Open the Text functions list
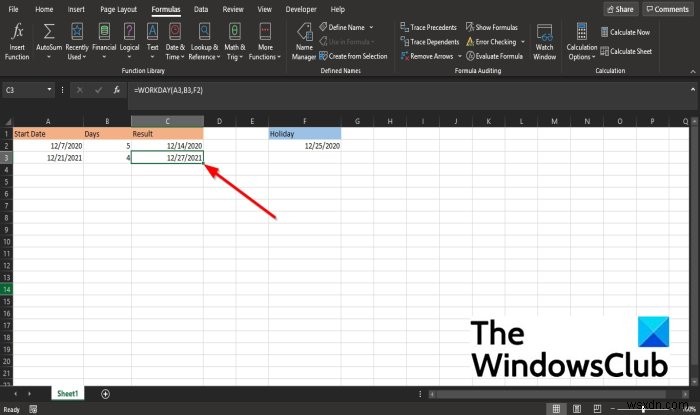Screen dimensions: 700x415 152,42
